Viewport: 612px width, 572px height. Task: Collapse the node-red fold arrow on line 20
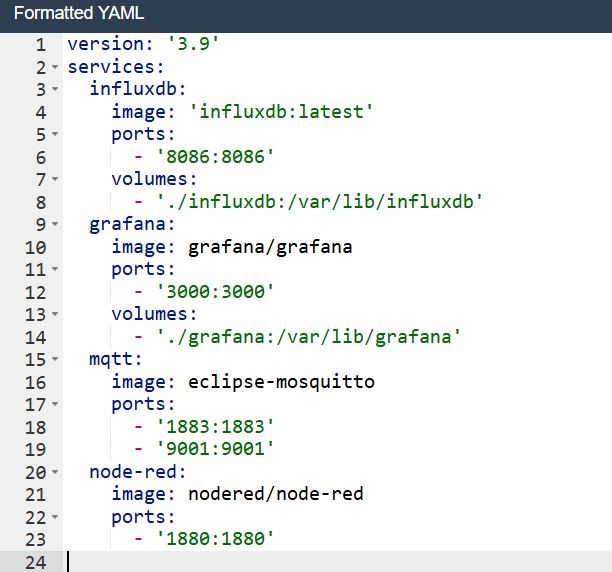tap(55, 472)
